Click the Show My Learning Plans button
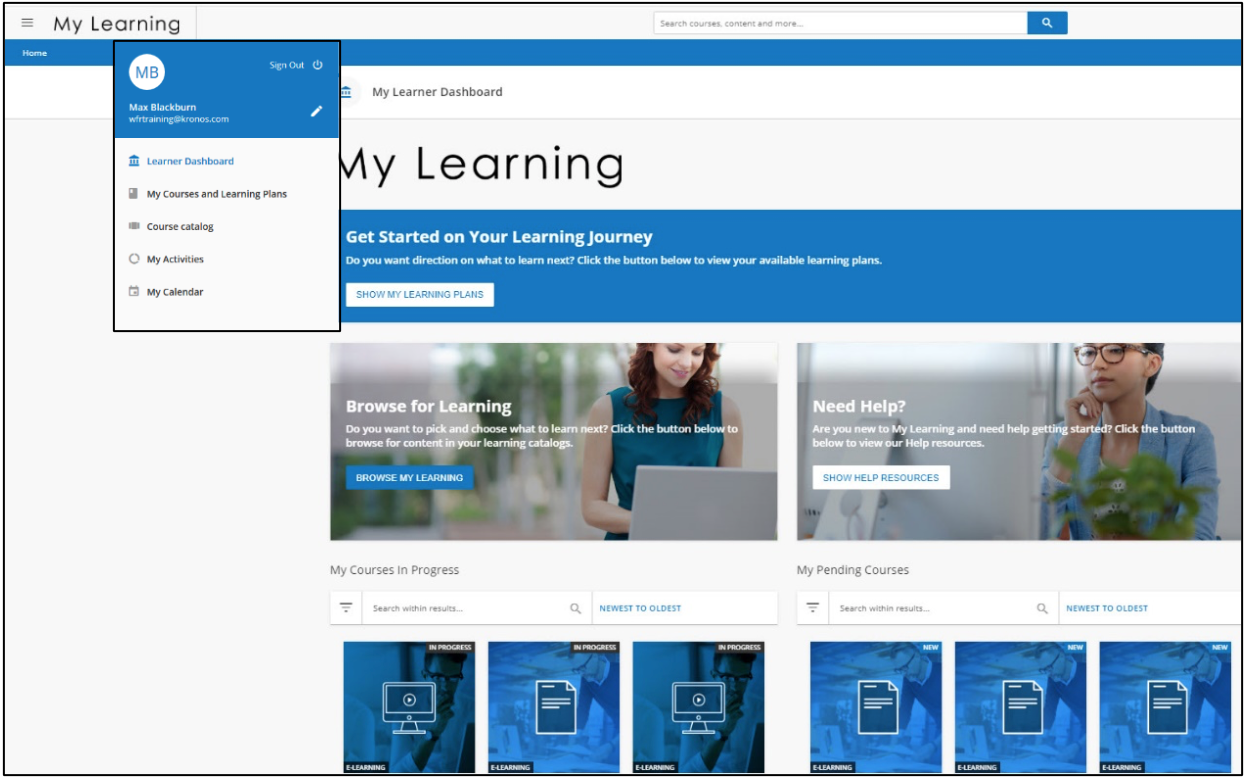This screenshot has width=1246, height=779. click(419, 295)
